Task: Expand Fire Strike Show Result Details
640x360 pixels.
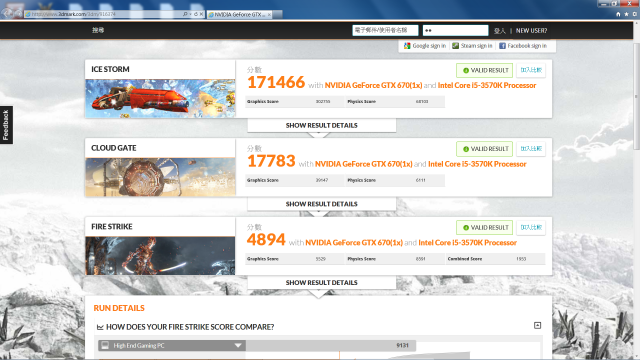Action: (322, 282)
